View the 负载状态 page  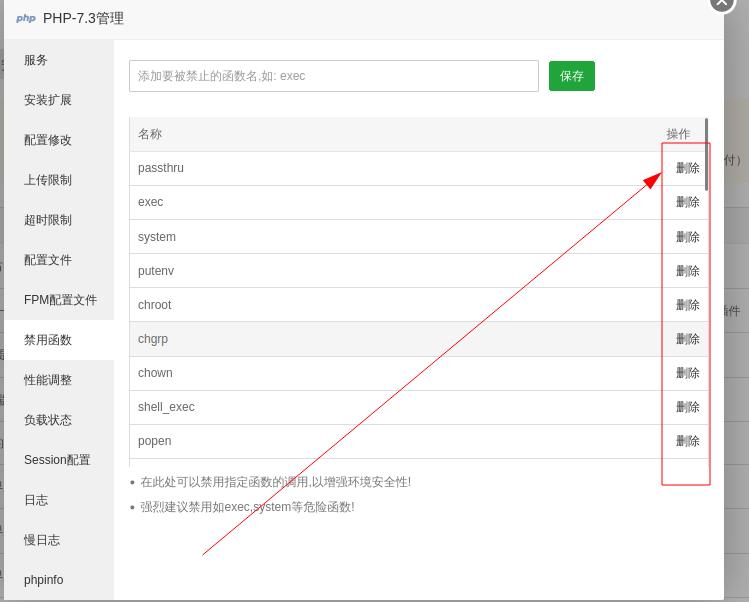[x=48, y=420]
